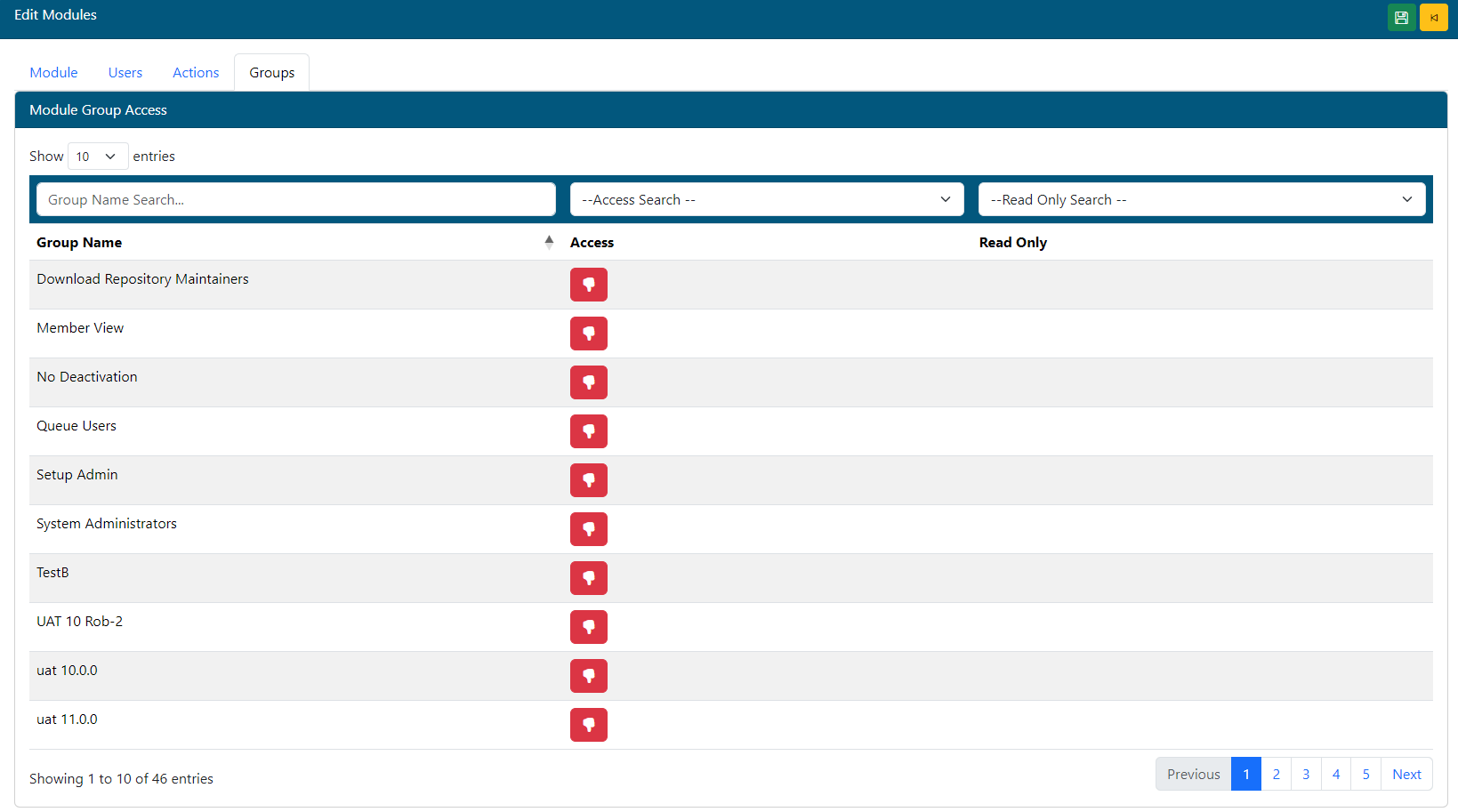1458x812 pixels.
Task: Expand the Read Only Search dropdown
Action: [1201, 199]
